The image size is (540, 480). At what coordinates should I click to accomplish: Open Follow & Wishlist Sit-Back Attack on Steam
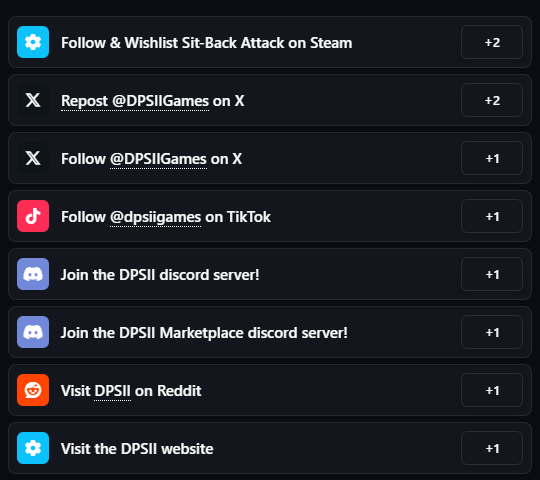point(270,42)
